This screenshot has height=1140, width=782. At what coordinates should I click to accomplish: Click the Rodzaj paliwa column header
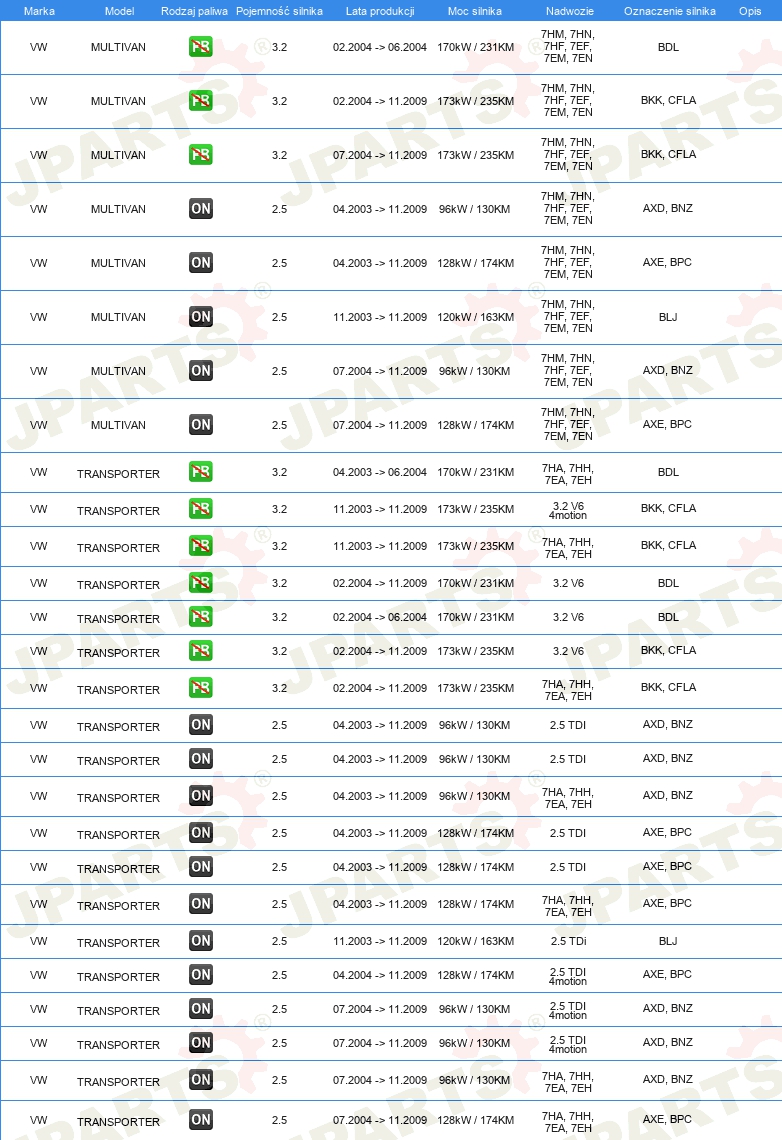click(194, 11)
